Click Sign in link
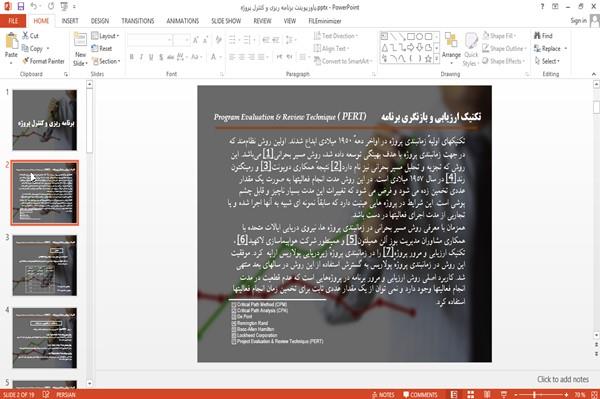 [x=579, y=21]
